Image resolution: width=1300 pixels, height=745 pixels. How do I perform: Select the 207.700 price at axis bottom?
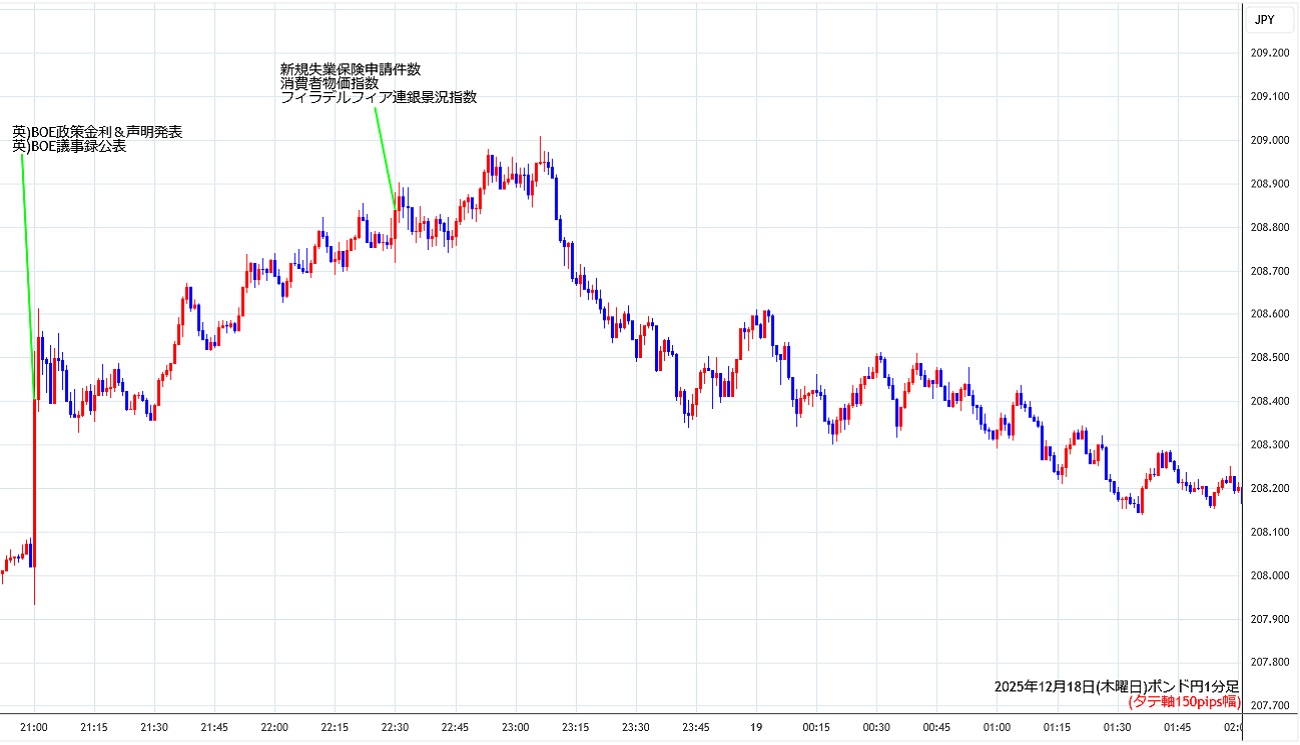[1270, 706]
